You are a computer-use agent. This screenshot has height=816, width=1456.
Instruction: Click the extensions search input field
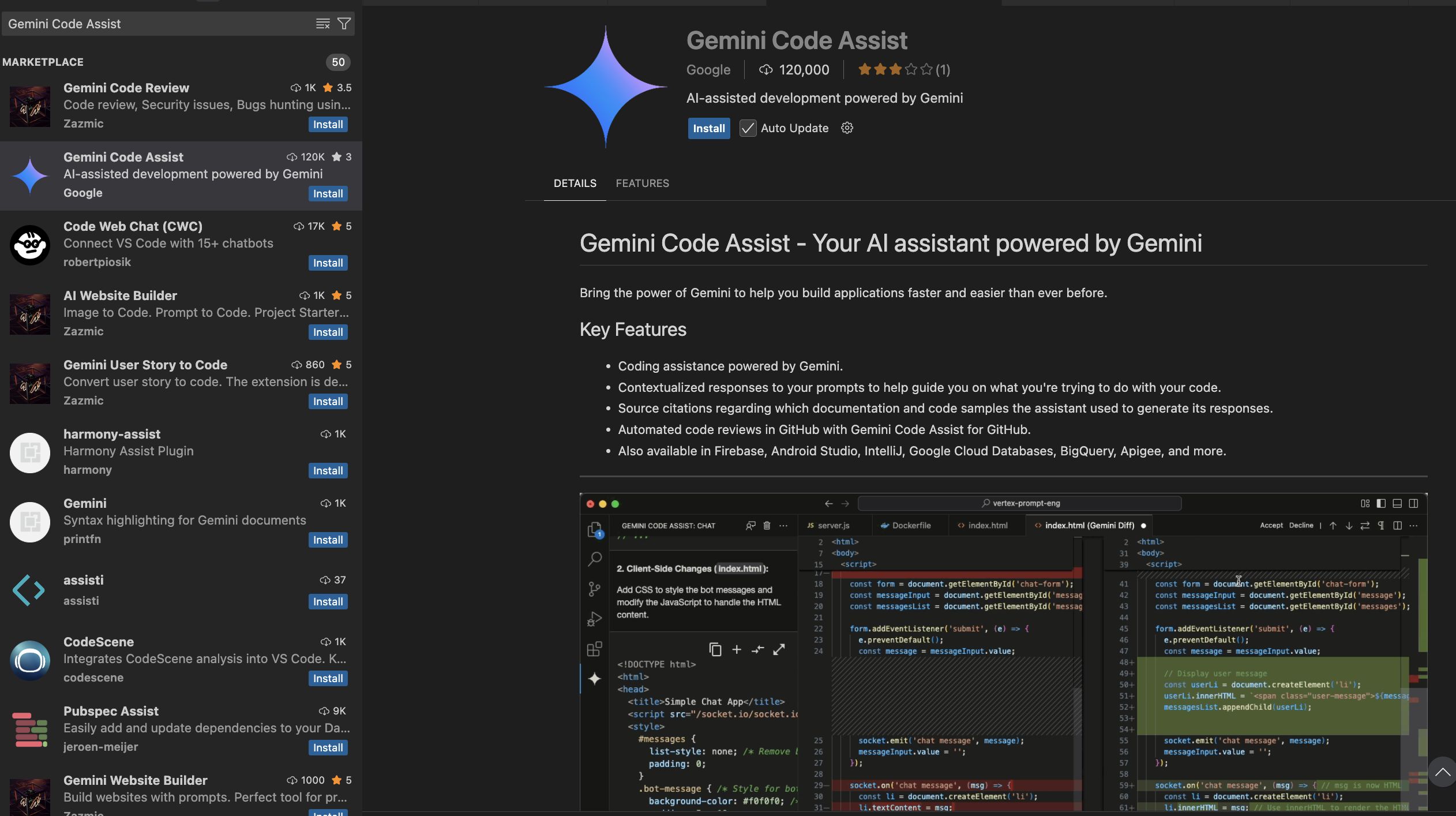point(156,24)
